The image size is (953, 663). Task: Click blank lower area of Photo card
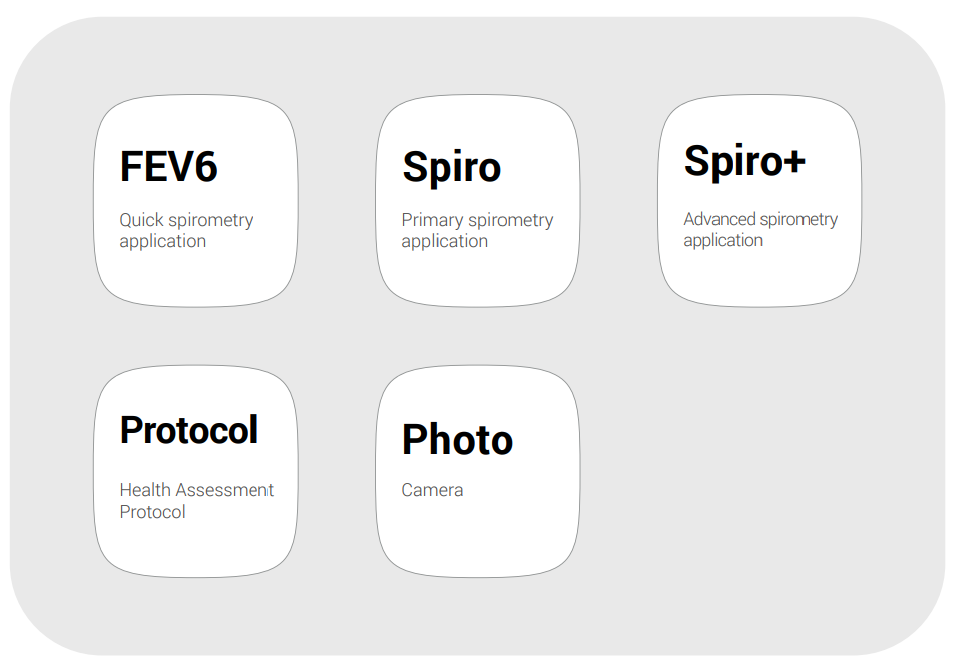click(478, 540)
